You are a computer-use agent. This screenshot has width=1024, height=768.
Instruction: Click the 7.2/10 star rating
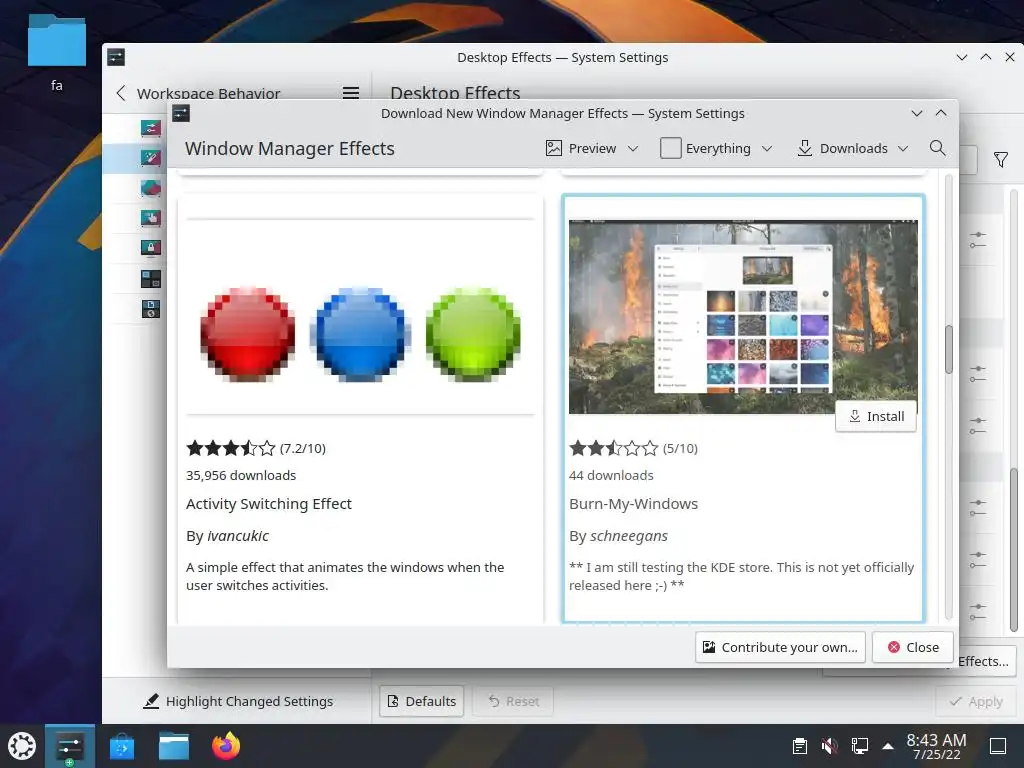(255, 448)
